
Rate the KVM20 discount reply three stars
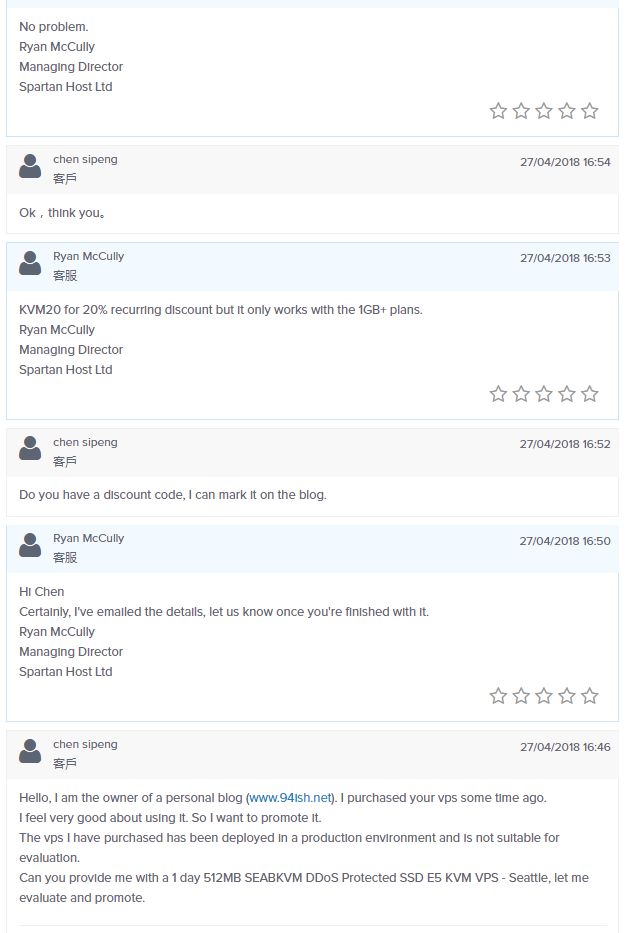pos(544,394)
